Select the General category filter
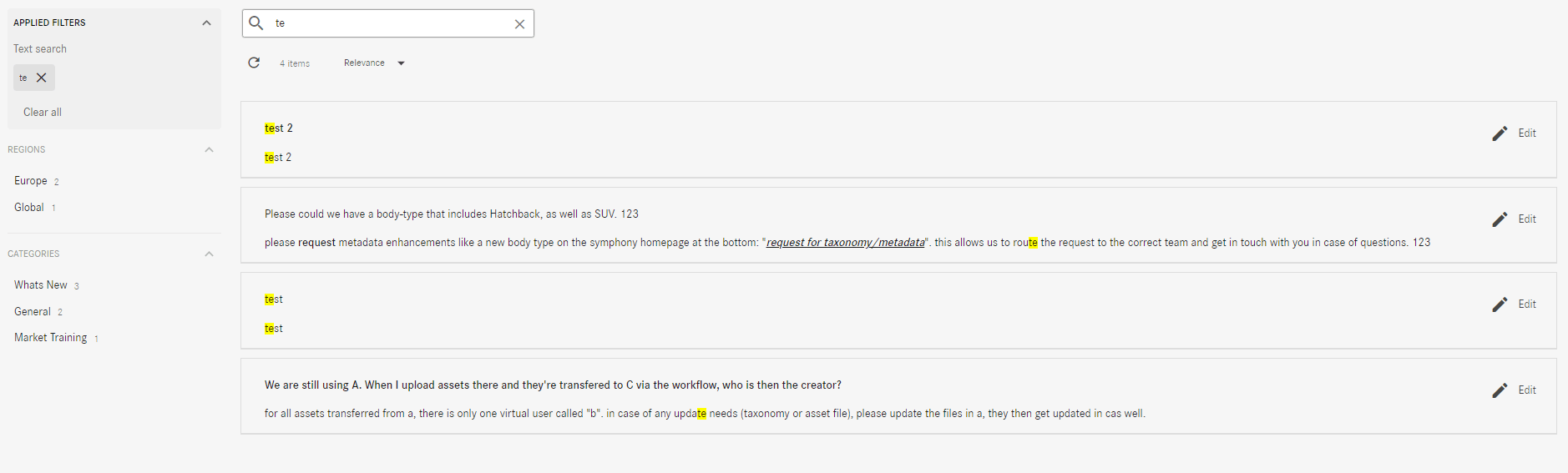 [x=33, y=312]
